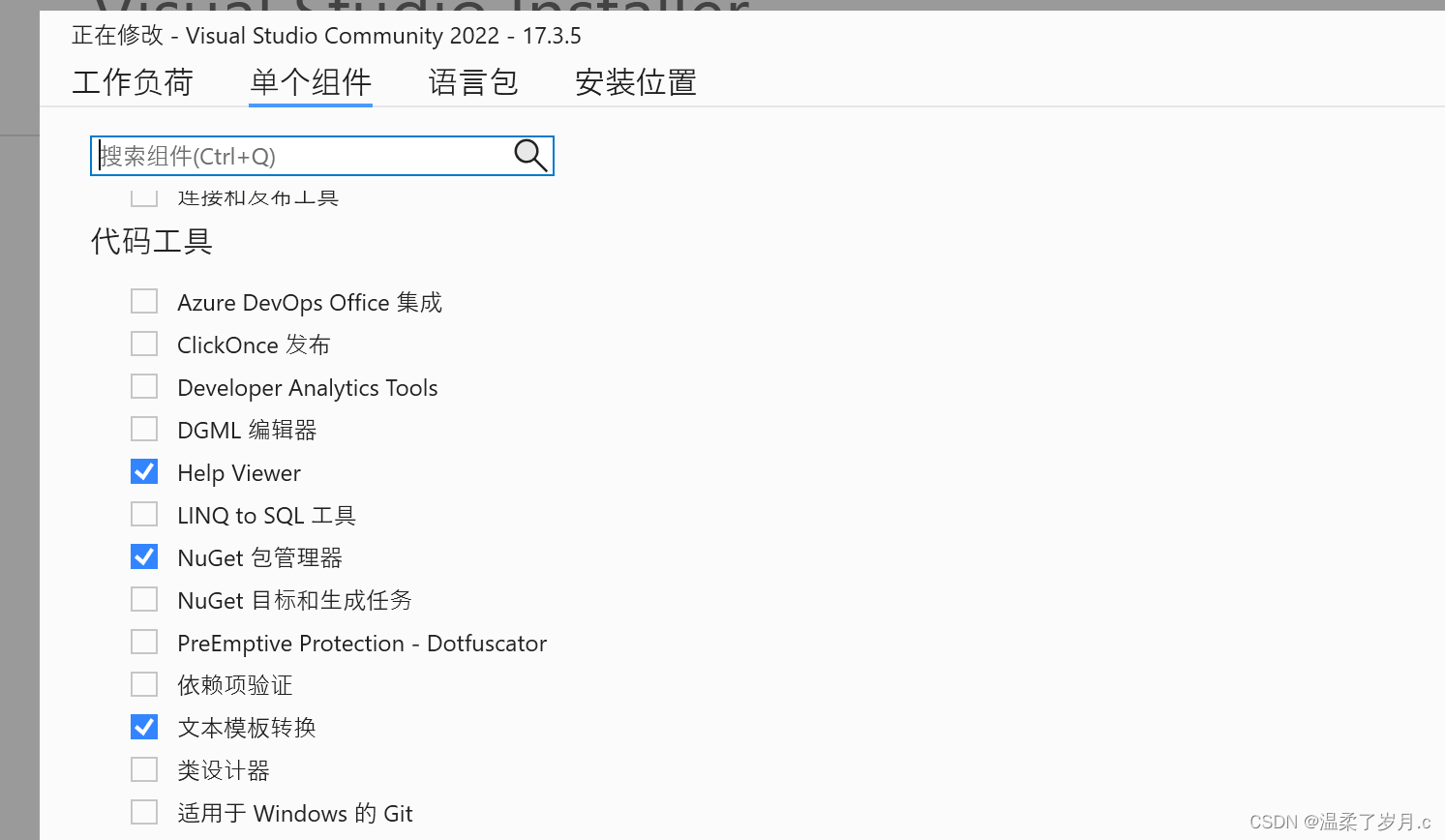Click the 正在修改 Visual Studio Community title
Screen dimensions: 1445x840
327,36
